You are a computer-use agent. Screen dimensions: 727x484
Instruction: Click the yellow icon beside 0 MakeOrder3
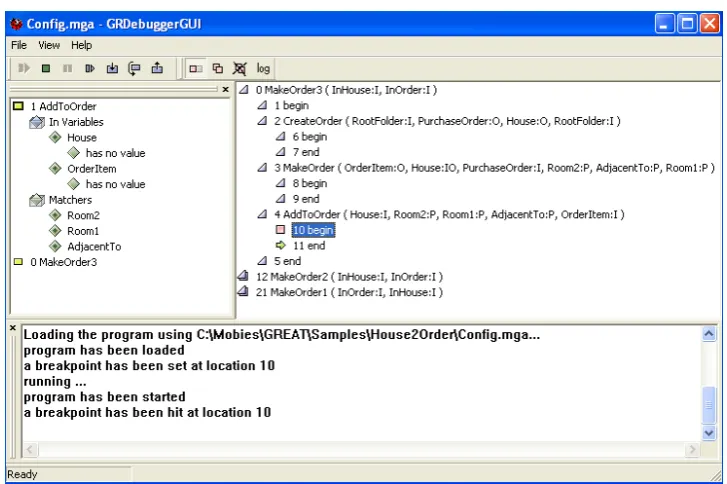tap(19, 262)
